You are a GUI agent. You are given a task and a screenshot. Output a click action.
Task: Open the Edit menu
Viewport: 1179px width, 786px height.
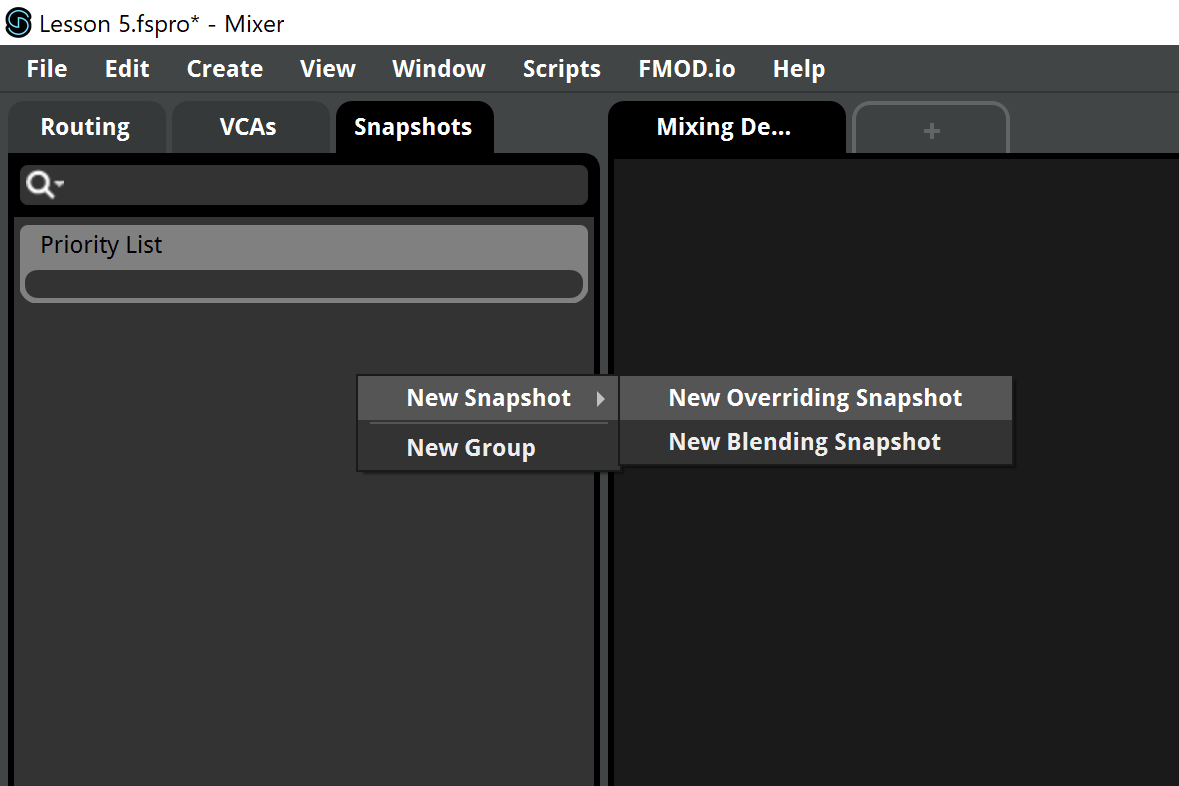(127, 68)
